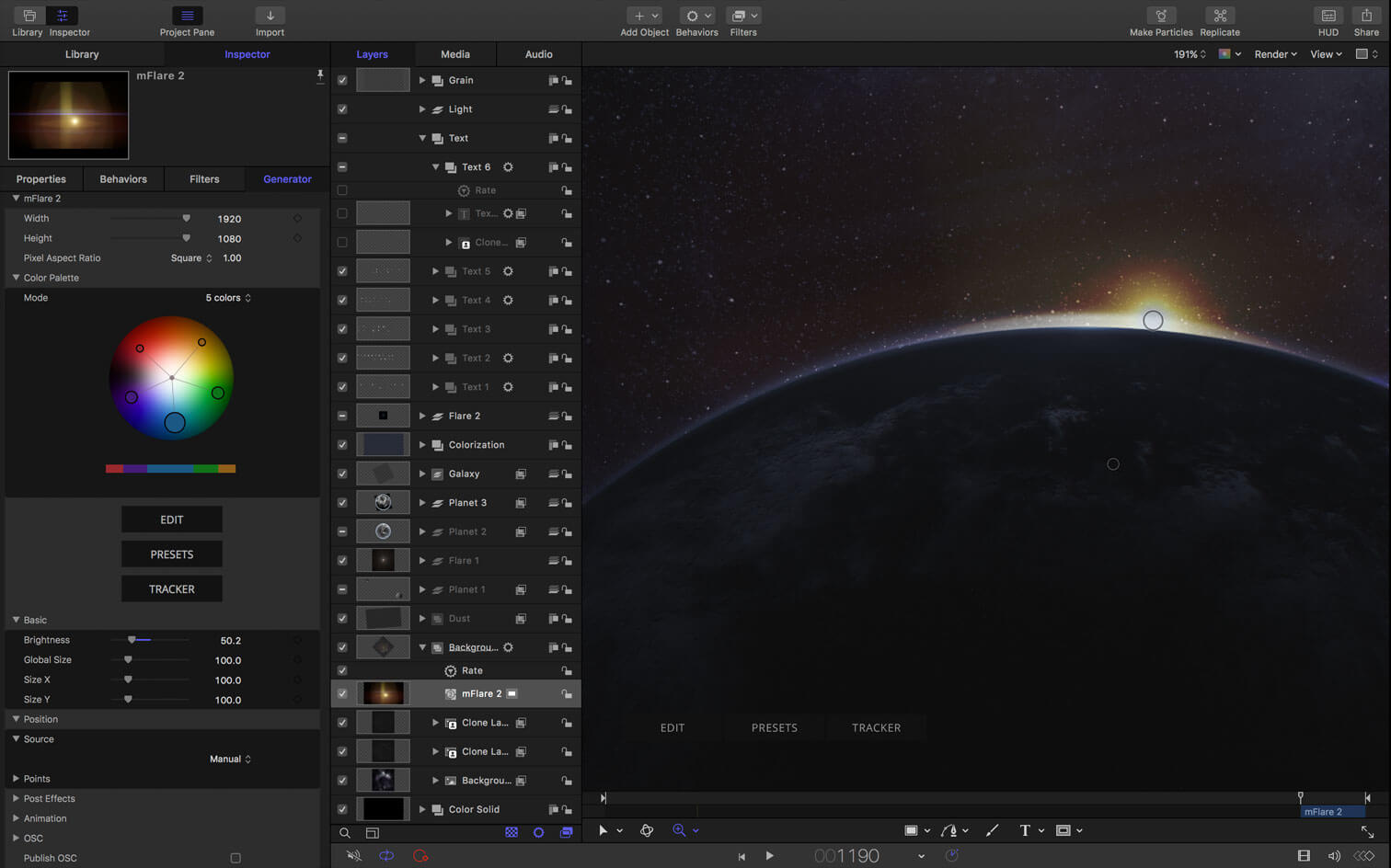Image resolution: width=1391 pixels, height=868 pixels.
Task: Click the TRACKER button on canvas
Action: (x=877, y=727)
